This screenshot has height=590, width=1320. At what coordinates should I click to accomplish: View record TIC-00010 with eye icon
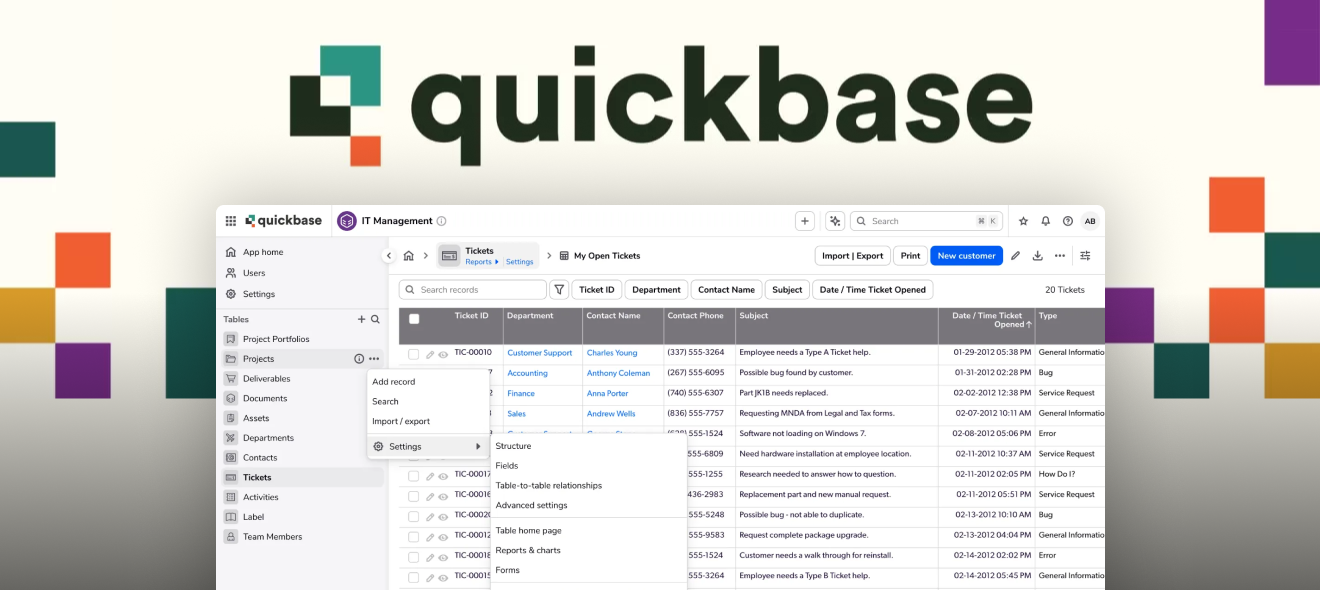[443, 354]
